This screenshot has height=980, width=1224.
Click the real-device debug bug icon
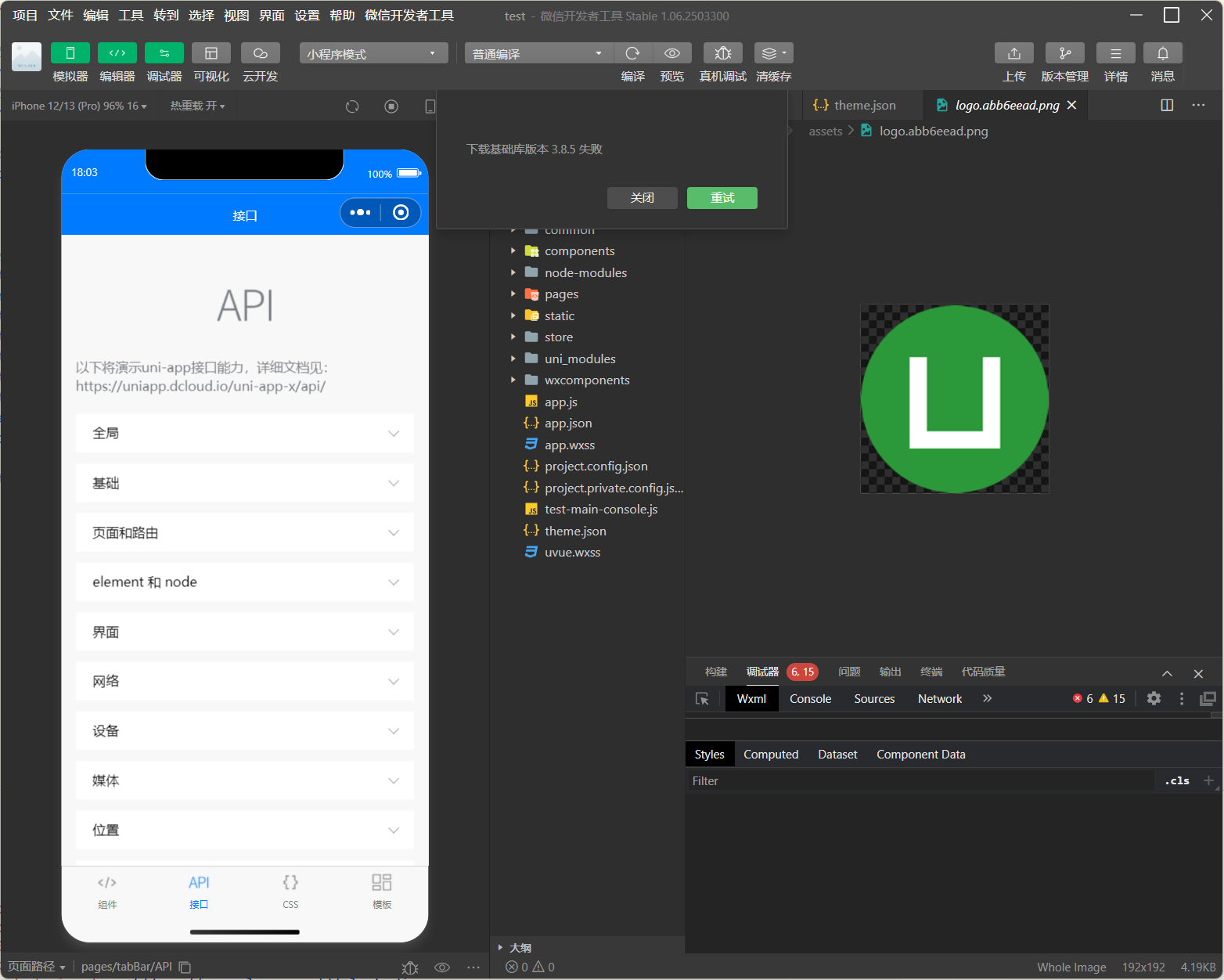click(x=722, y=53)
